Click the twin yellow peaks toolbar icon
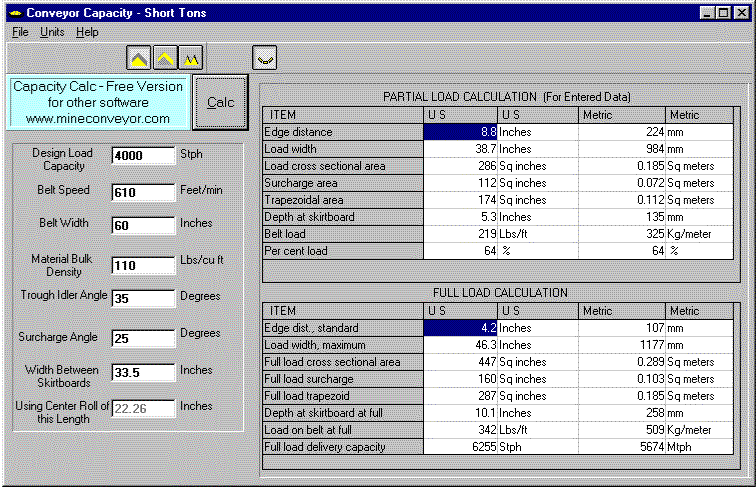Viewport: 756px width, 488px height. coord(191,57)
